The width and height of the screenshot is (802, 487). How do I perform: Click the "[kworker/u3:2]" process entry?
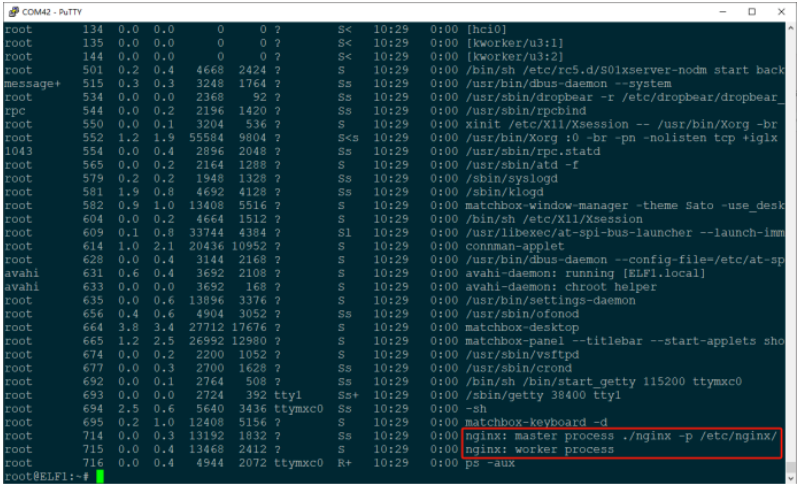pos(515,56)
